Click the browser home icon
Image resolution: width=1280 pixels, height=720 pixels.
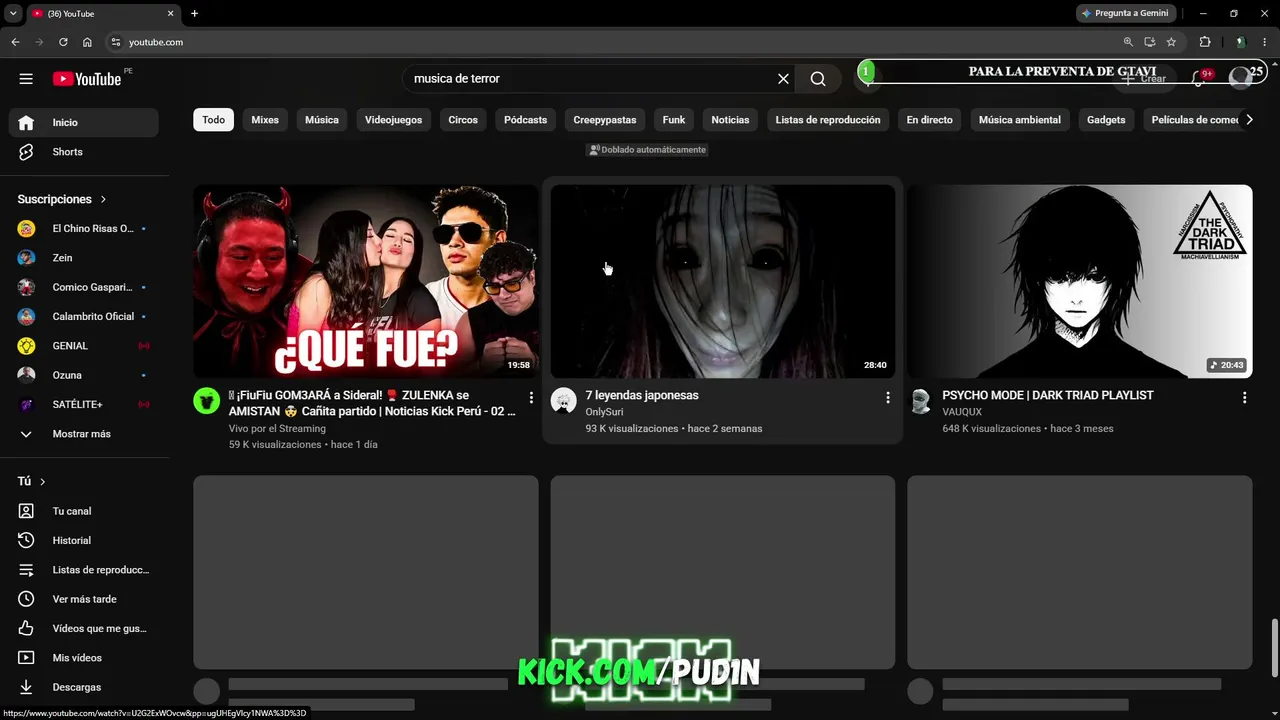(87, 42)
